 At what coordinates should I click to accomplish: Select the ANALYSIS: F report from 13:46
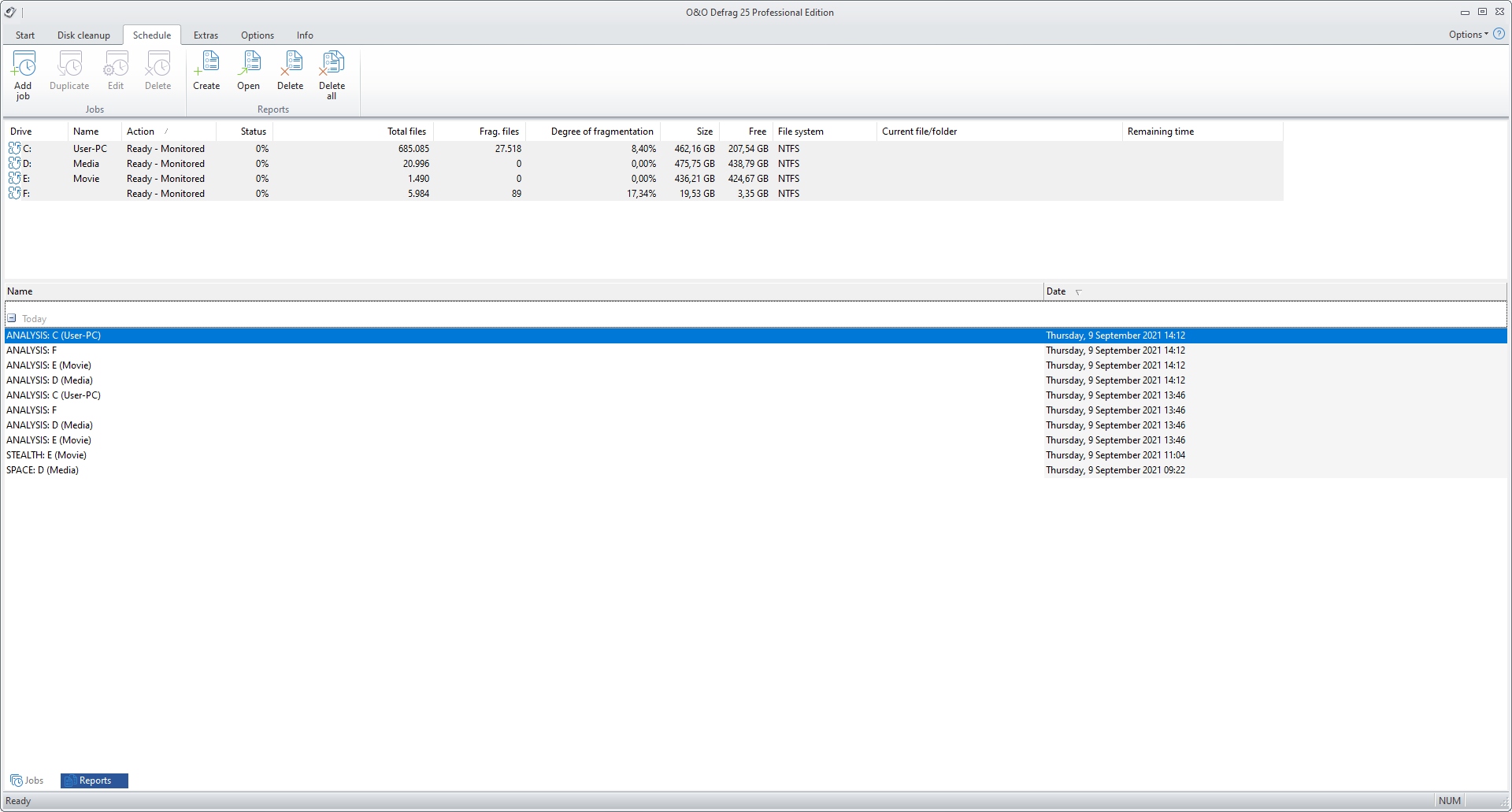point(756,410)
